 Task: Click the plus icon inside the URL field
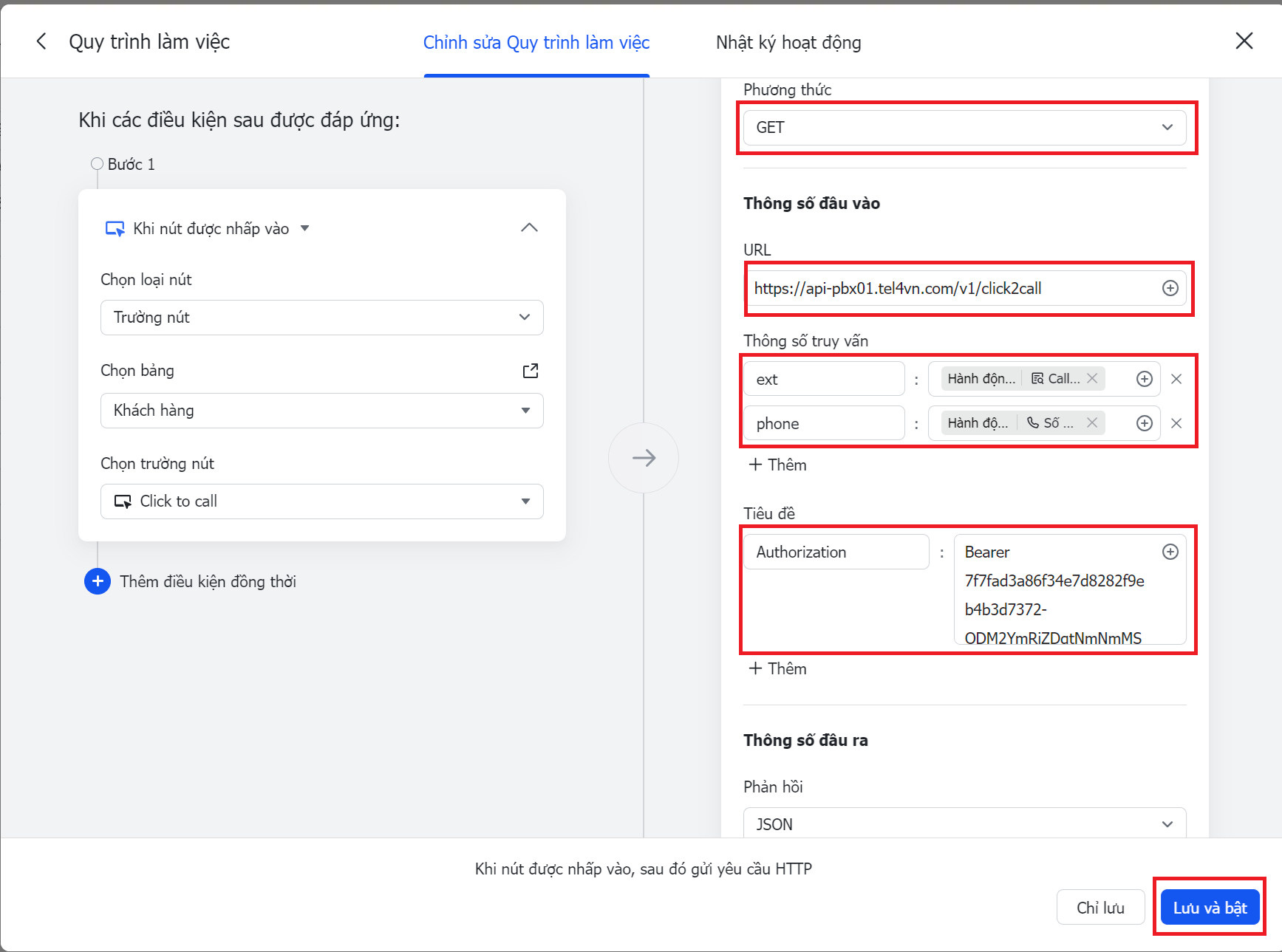coord(1170,288)
